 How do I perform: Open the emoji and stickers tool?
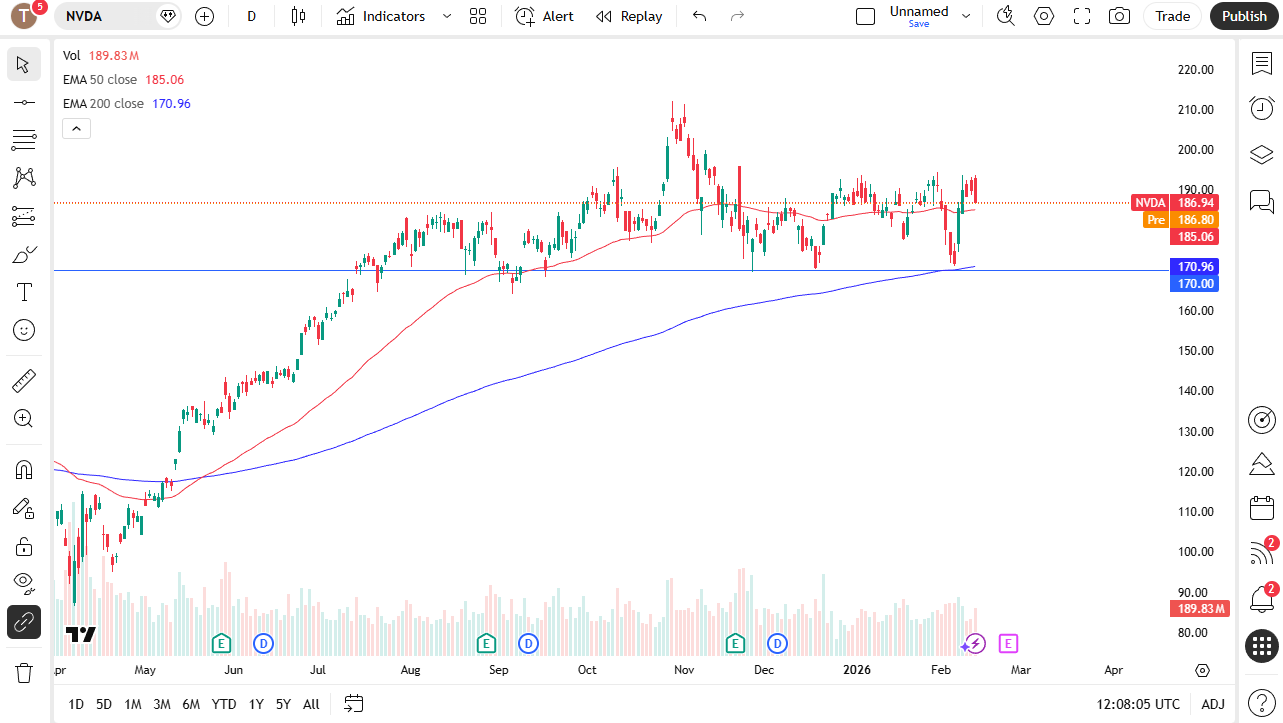coord(24,330)
